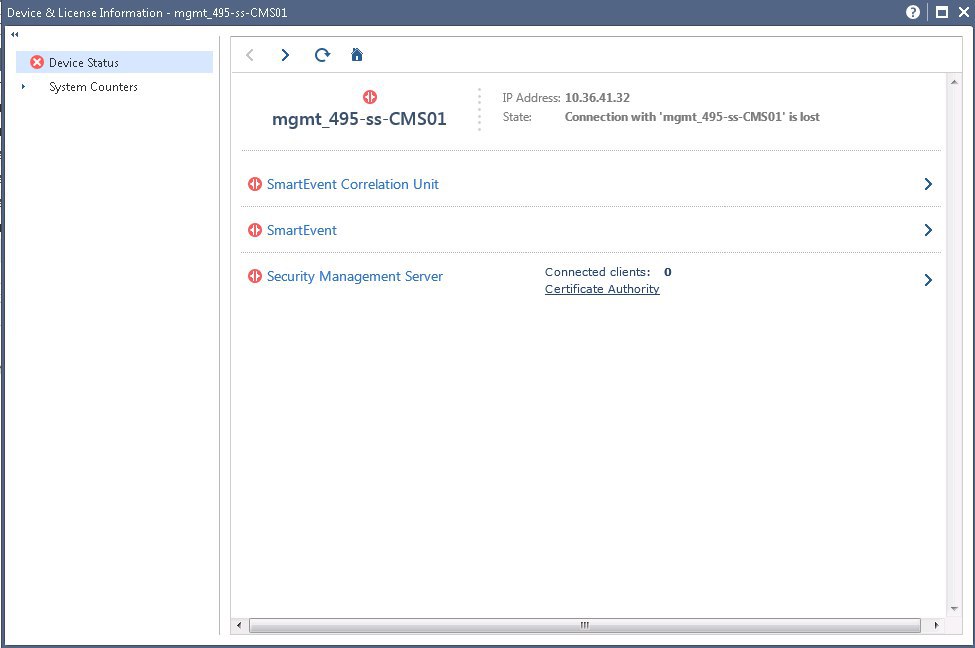
Task: Go back with the left arrow icon
Action: (x=250, y=55)
